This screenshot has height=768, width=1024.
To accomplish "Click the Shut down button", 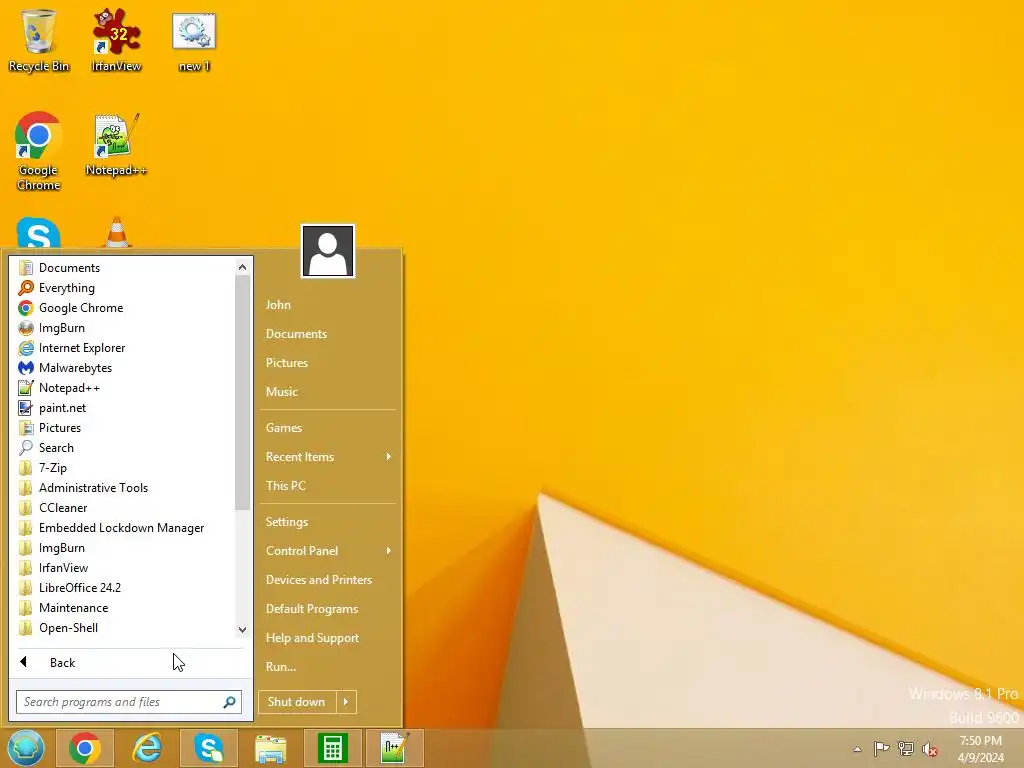I will click(x=297, y=702).
